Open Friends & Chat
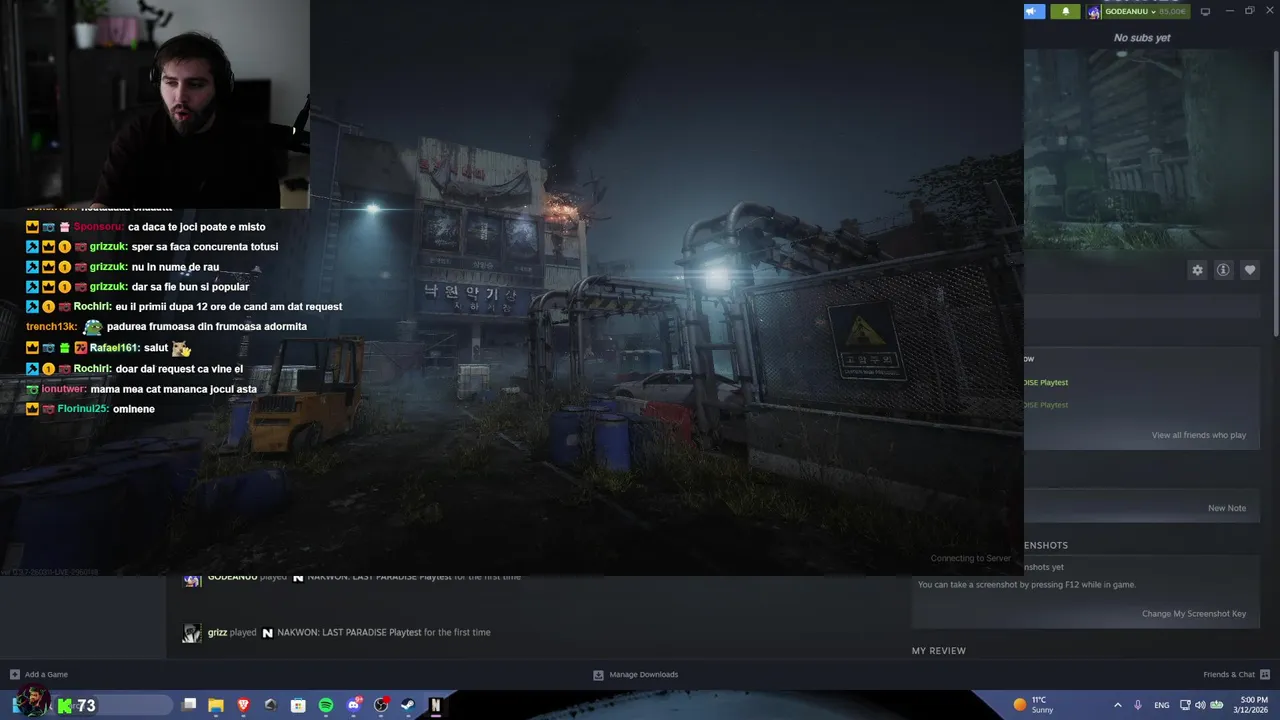The image size is (1280, 720). (1229, 674)
